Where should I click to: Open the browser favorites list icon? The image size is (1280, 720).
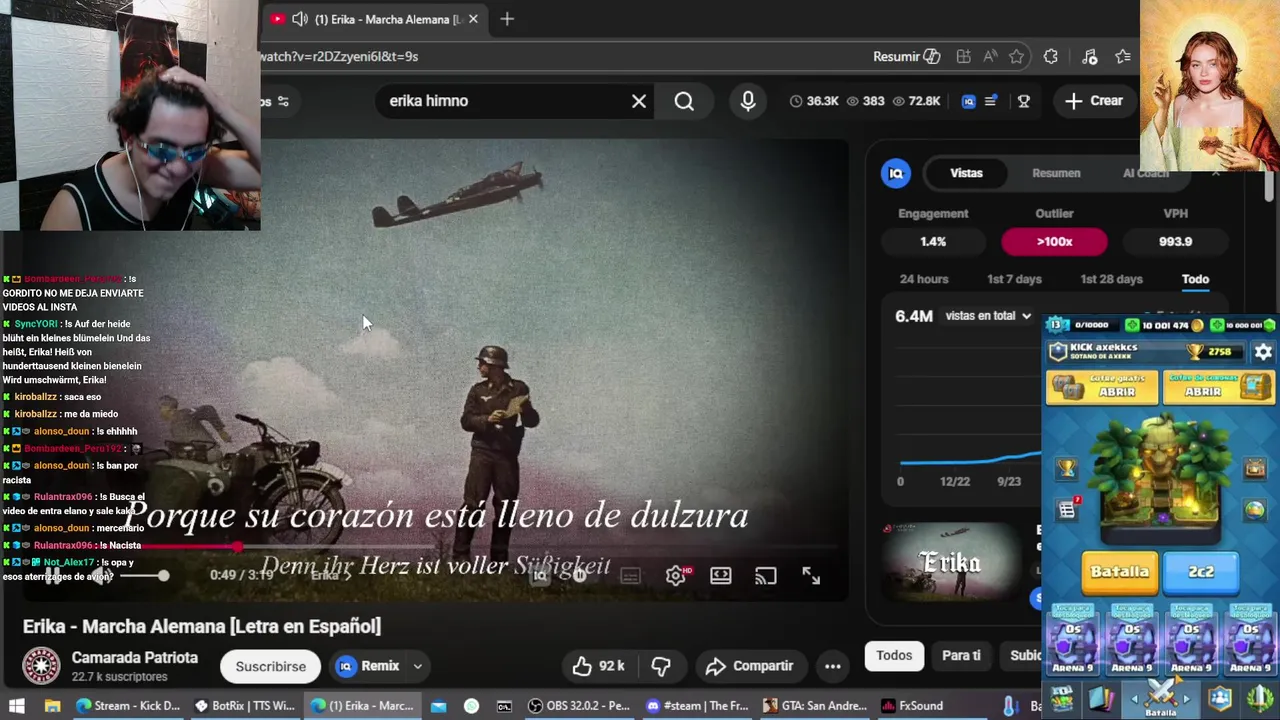pyautogui.click(x=1123, y=57)
